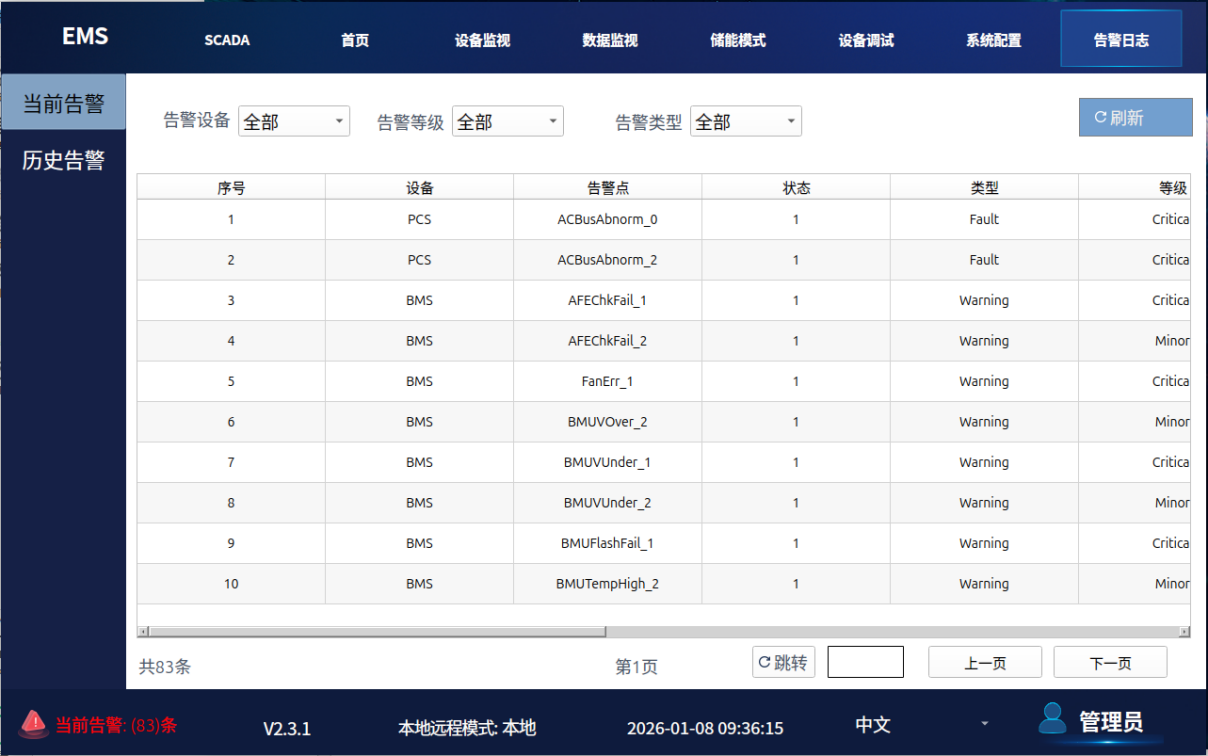This screenshot has height=756, width=1208.
Task: Switch to the SCADA tab
Action: click(x=227, y=40)
